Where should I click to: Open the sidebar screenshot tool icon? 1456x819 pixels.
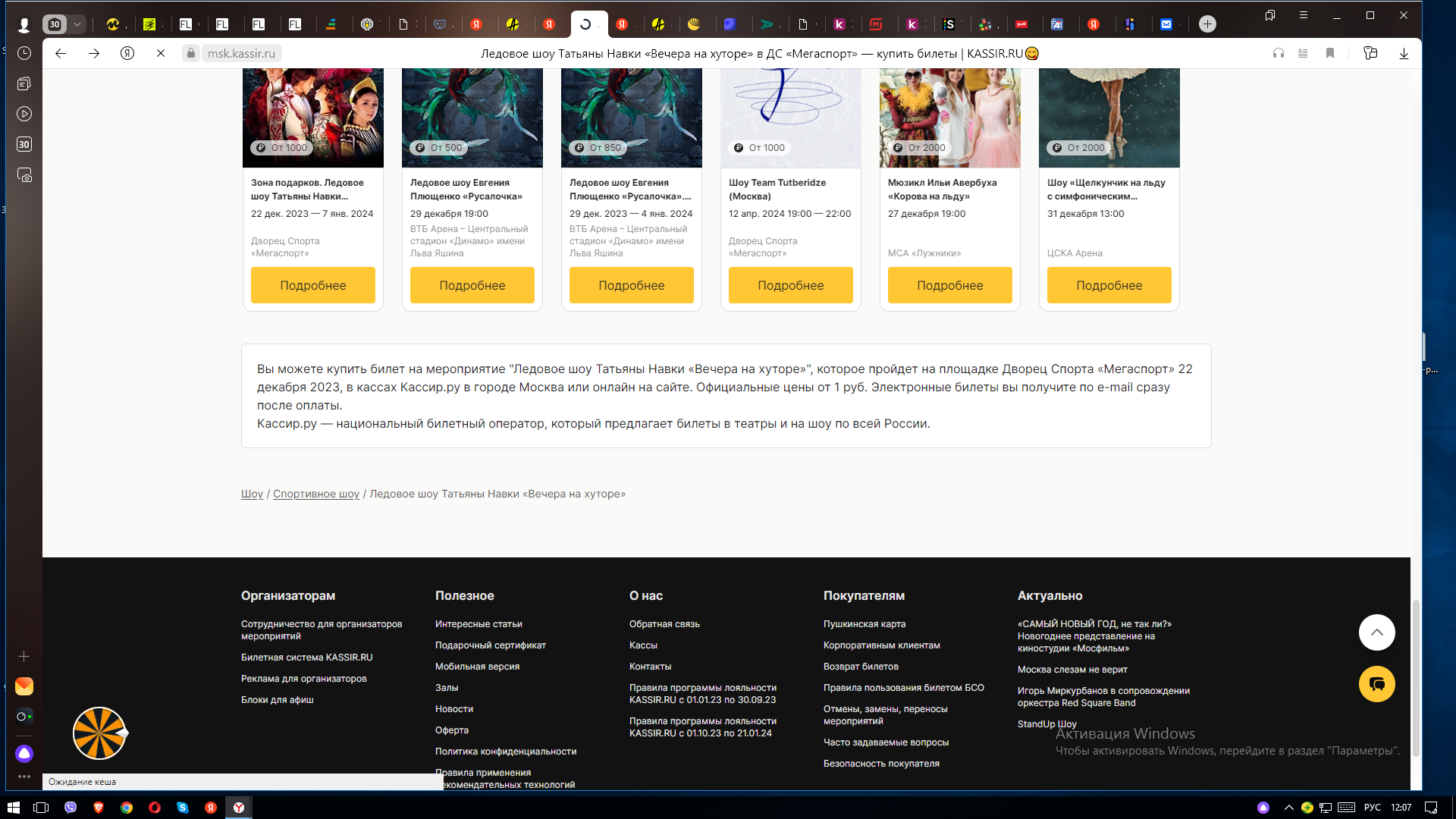pos(24,175)
